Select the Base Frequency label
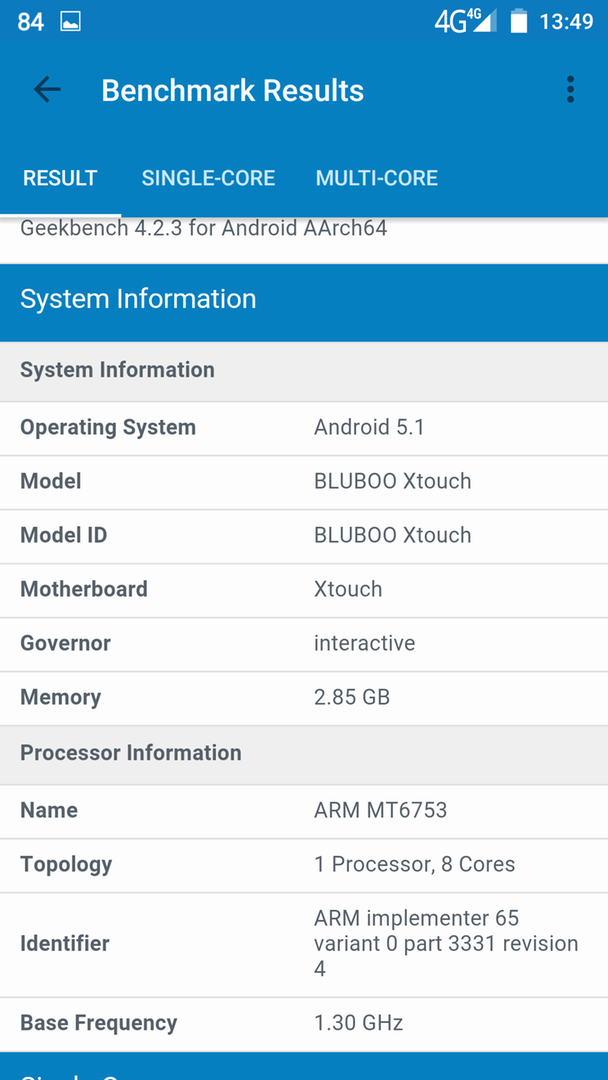The image size is (608, 1080). point(98,1023)
